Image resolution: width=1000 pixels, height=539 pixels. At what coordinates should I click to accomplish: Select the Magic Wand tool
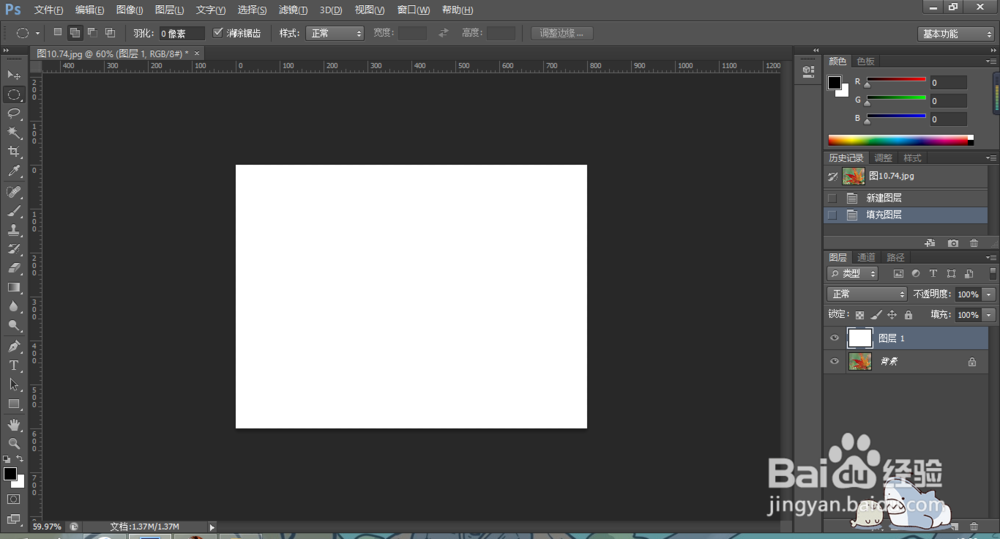coord(13,133)
